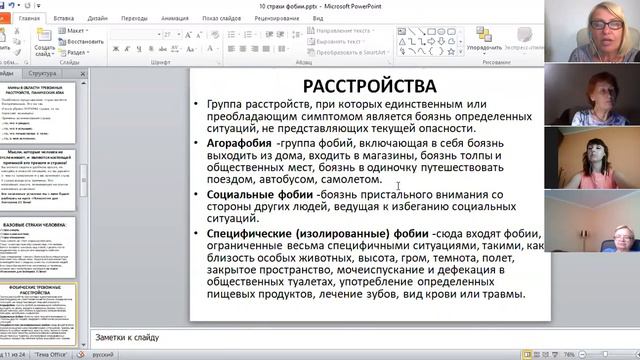Screen dimensions: 640x360
Task: Select the Right Arrow shape
Action: pyautogui.click(x=431, y=42)
